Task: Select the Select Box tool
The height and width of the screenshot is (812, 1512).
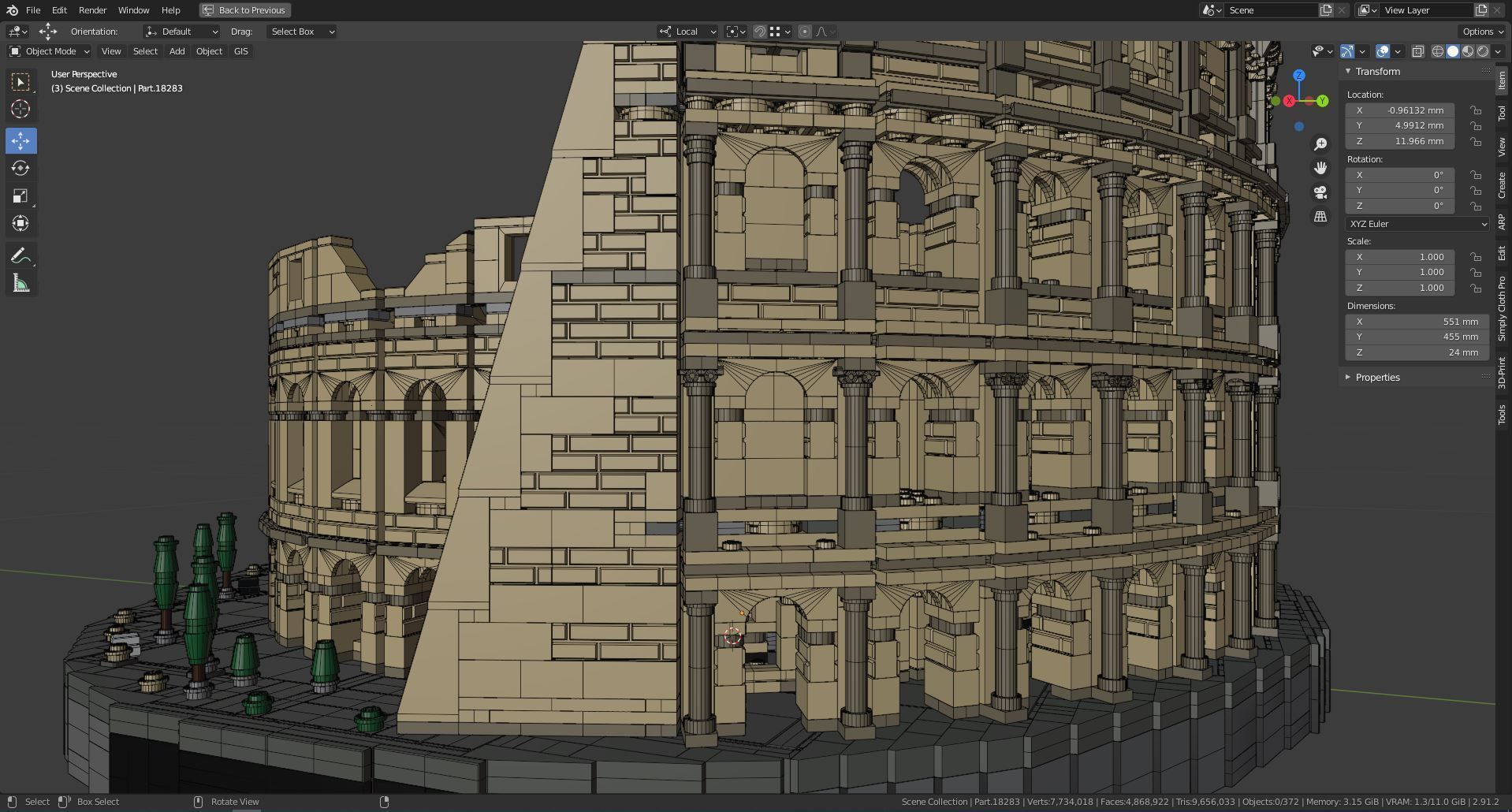Action: [20, 81]
